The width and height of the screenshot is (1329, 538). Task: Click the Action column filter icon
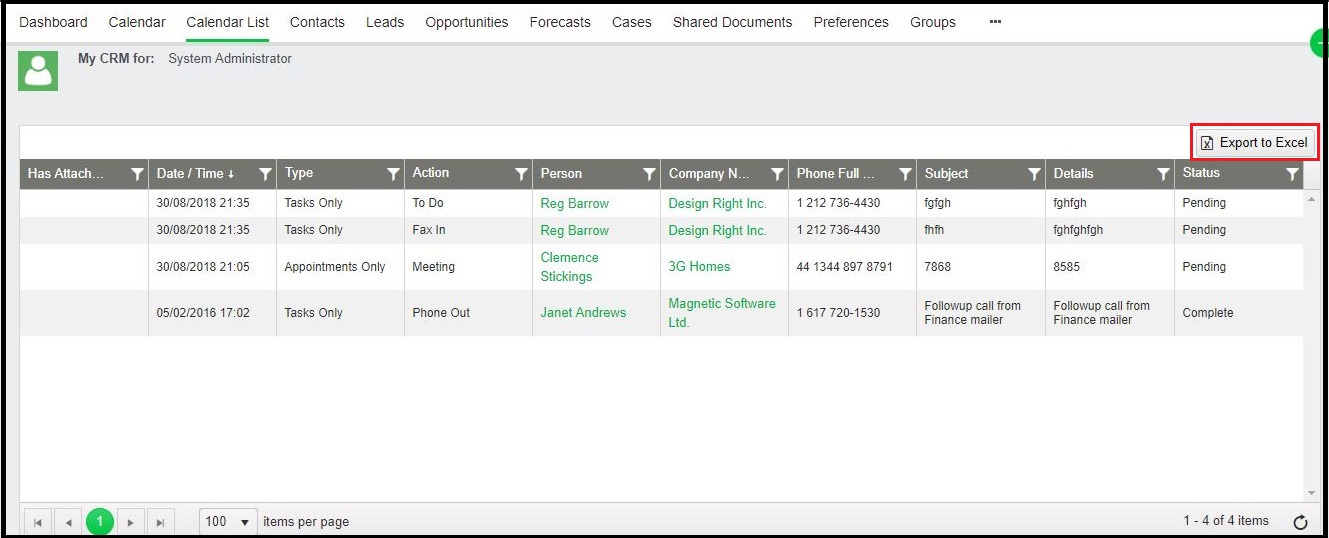[521, 174]
